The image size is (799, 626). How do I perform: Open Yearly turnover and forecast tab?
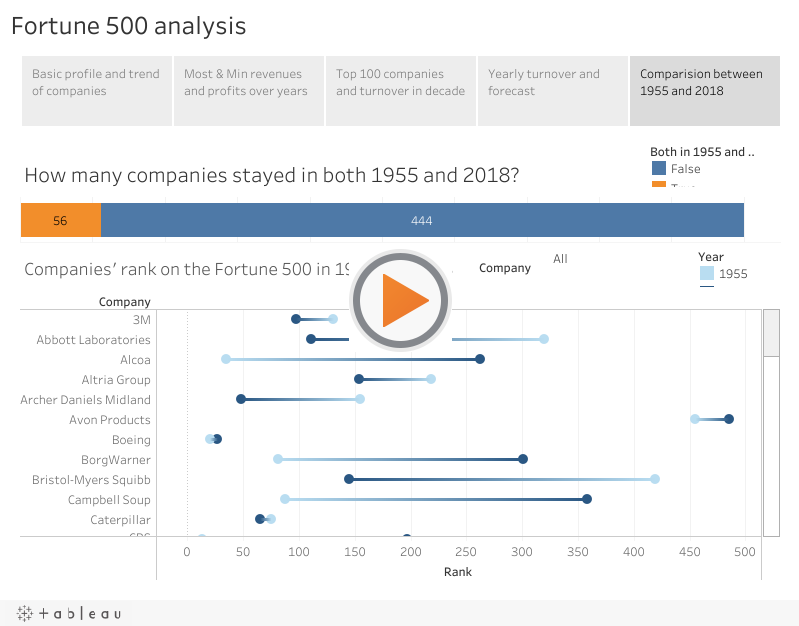552,91
